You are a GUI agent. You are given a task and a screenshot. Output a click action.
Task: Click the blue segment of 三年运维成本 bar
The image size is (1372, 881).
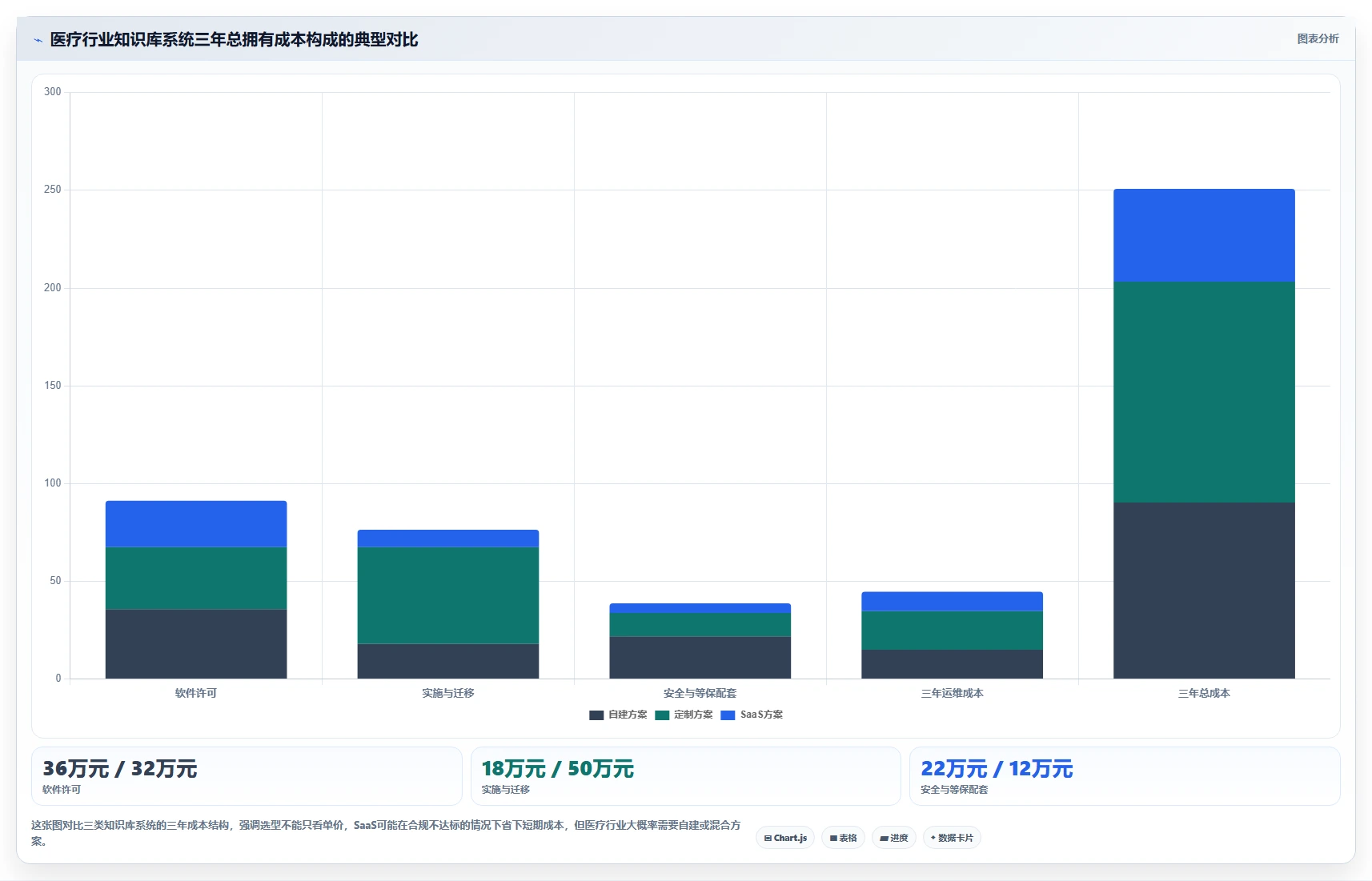[x=952, y=602]
